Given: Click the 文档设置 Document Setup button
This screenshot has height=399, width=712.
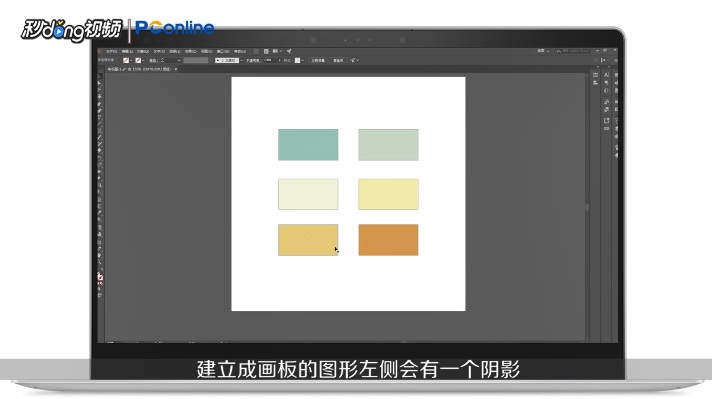Looking at the screenshot, I should (x=318, y=60).
